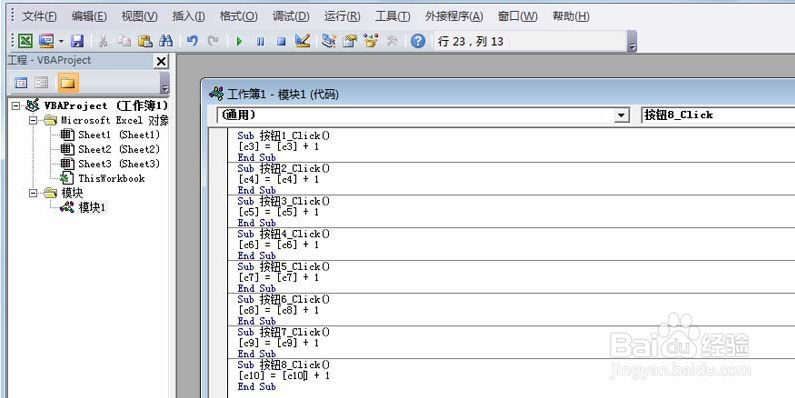Toggle Design Mode icon
795x398 pixels.
click(x=303, y=41)
